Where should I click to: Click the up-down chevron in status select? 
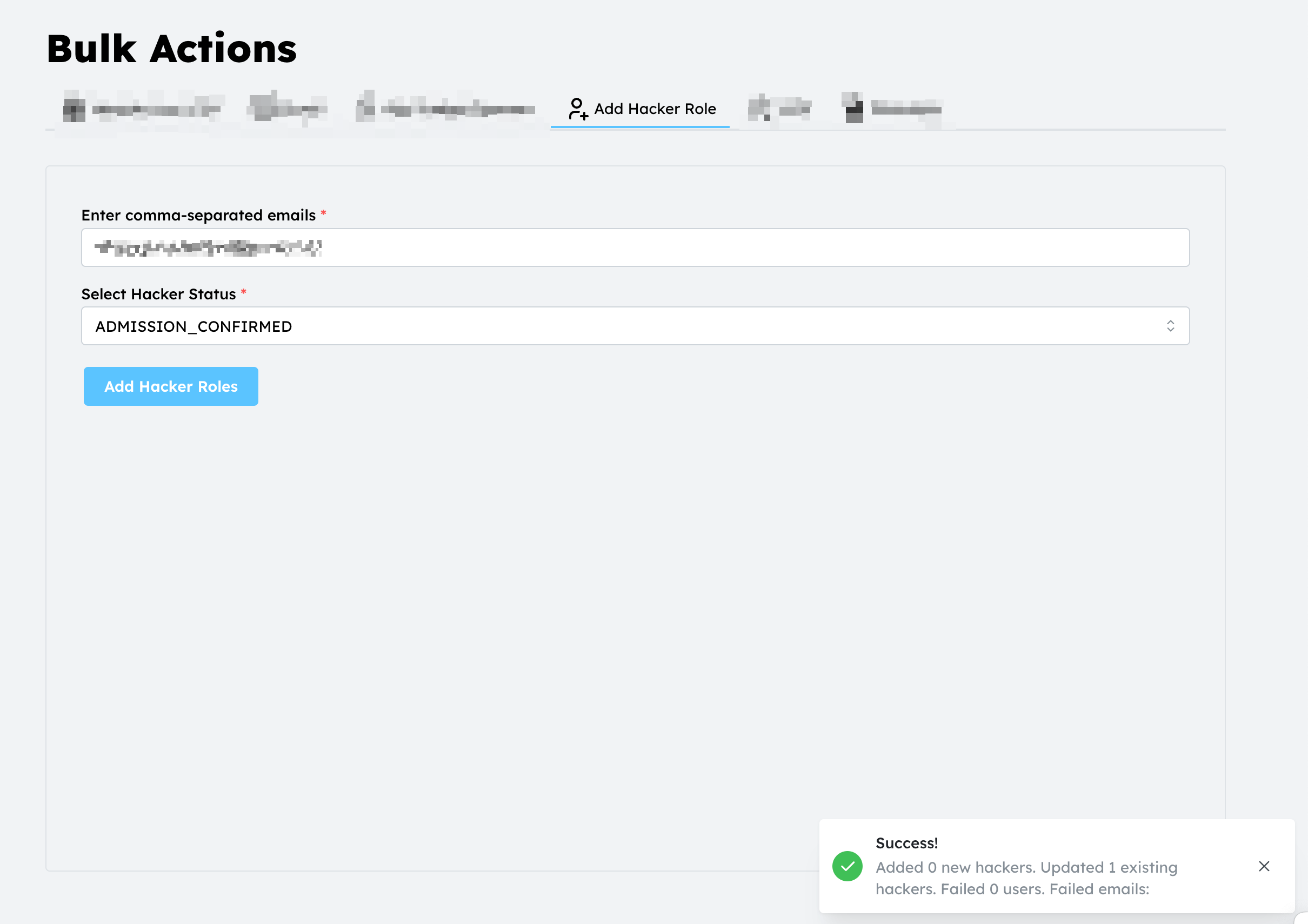pyautogui.click(x=1170, y=326)
